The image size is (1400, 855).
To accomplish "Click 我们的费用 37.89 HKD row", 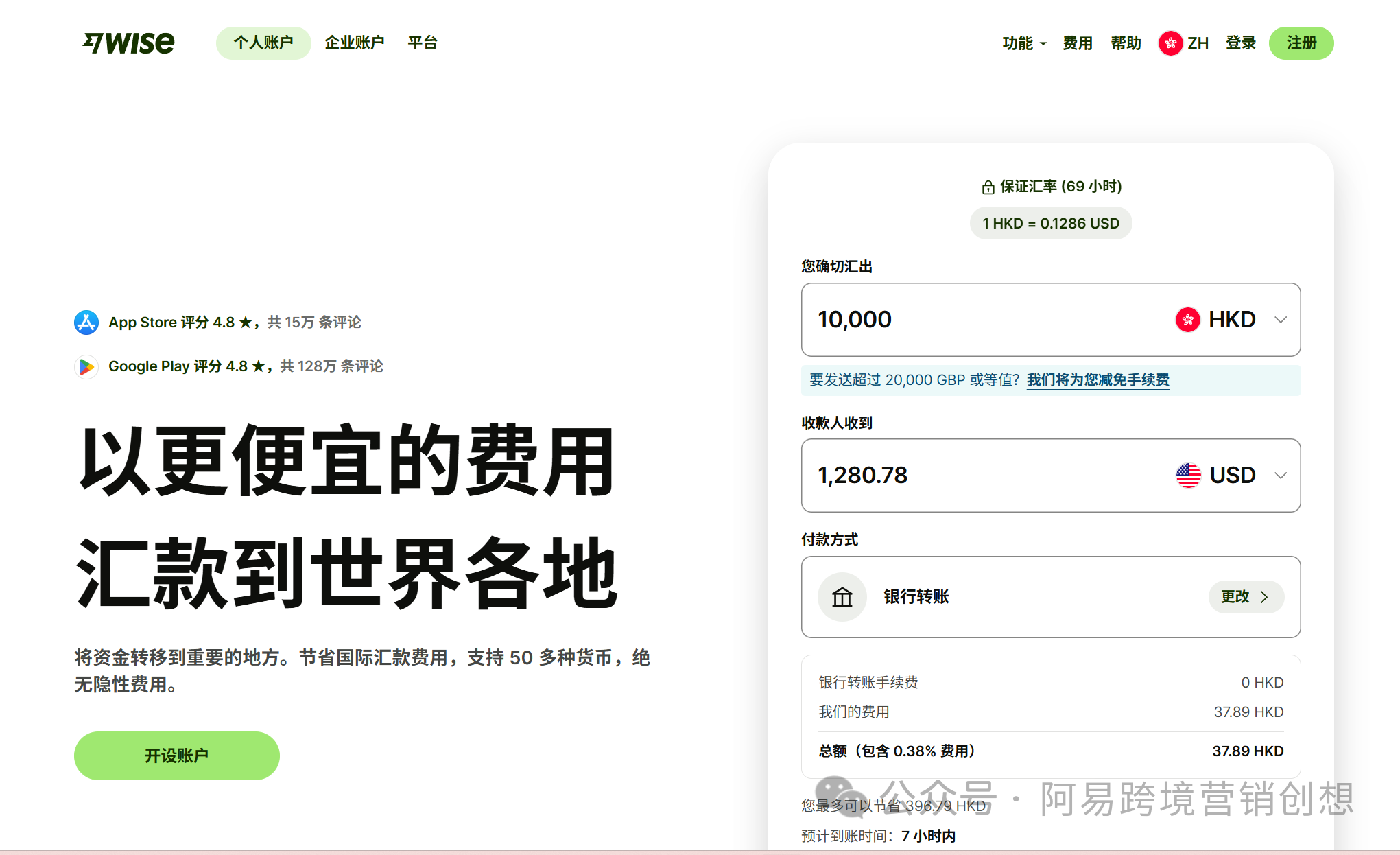I will pyautogui.click(x=1051, y=712).
